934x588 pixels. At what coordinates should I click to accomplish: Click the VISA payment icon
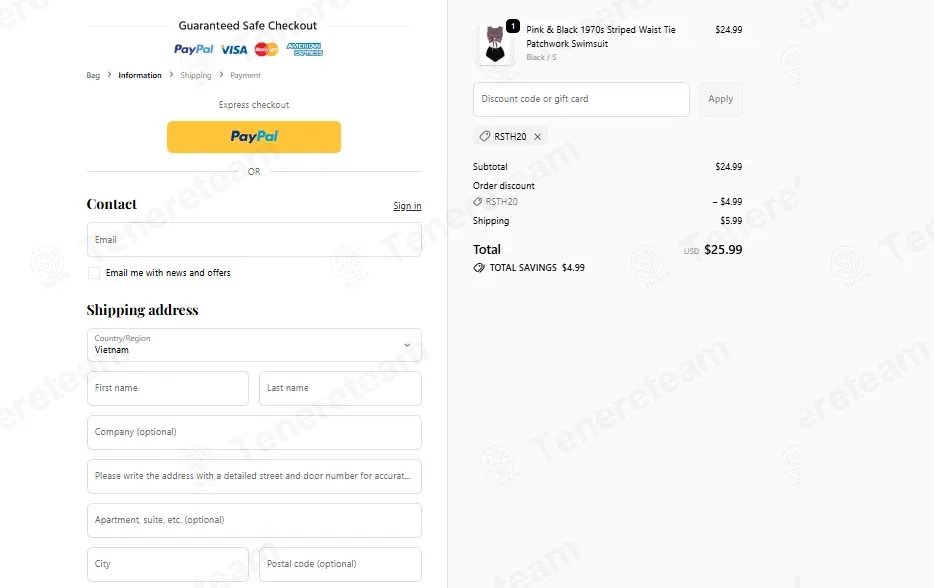tap(234, 49)
